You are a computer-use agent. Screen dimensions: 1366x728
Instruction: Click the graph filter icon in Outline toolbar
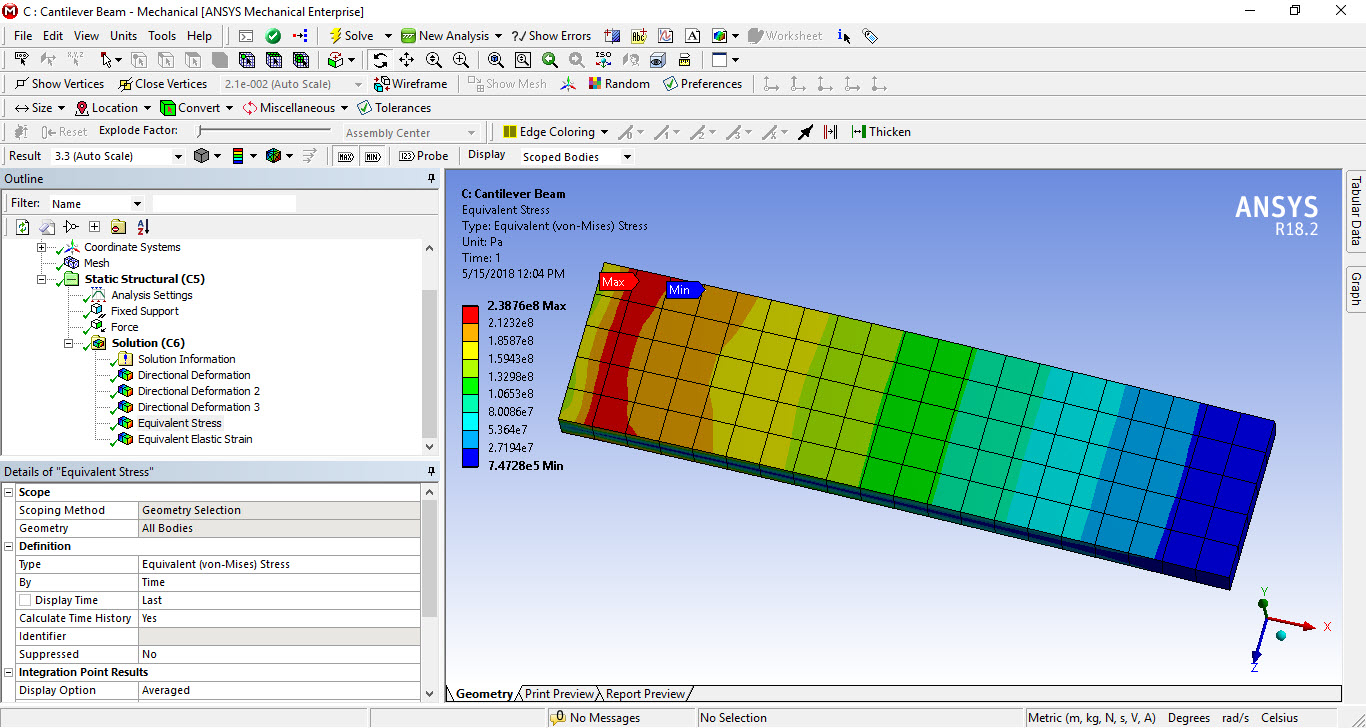point(70,227)
